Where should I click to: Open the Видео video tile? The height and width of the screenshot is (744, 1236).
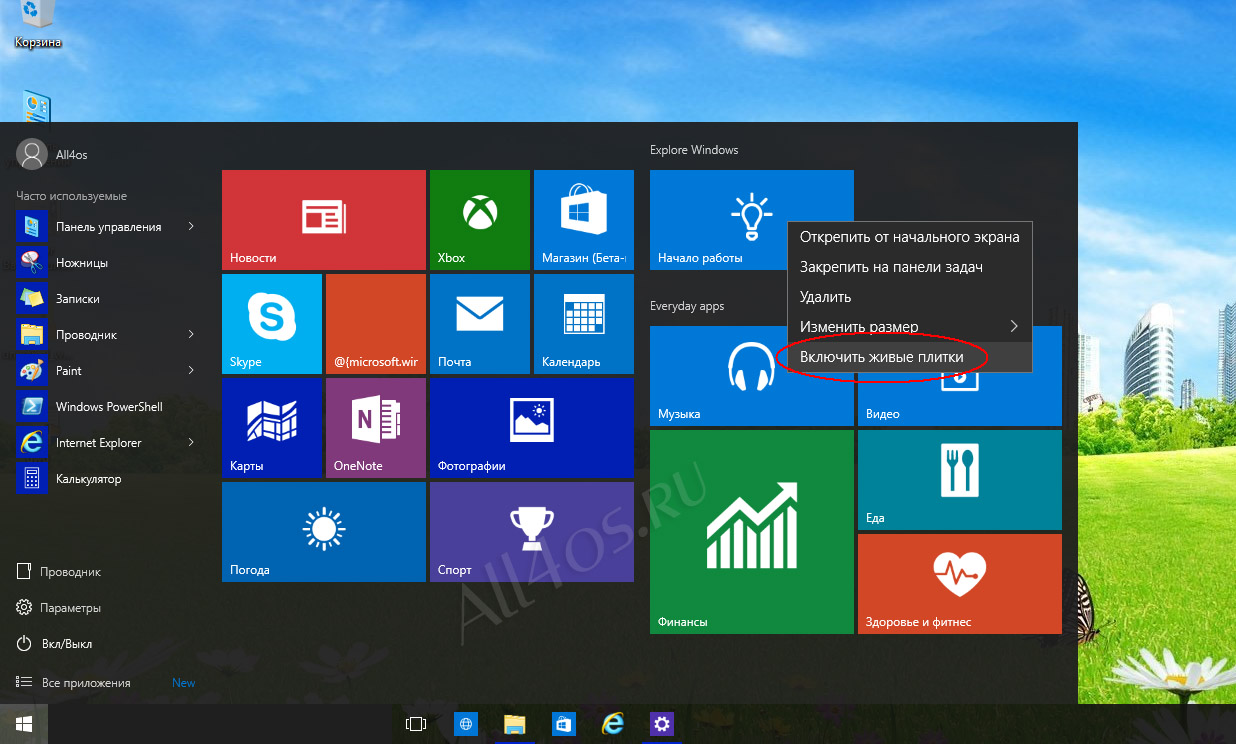[960, 400]
